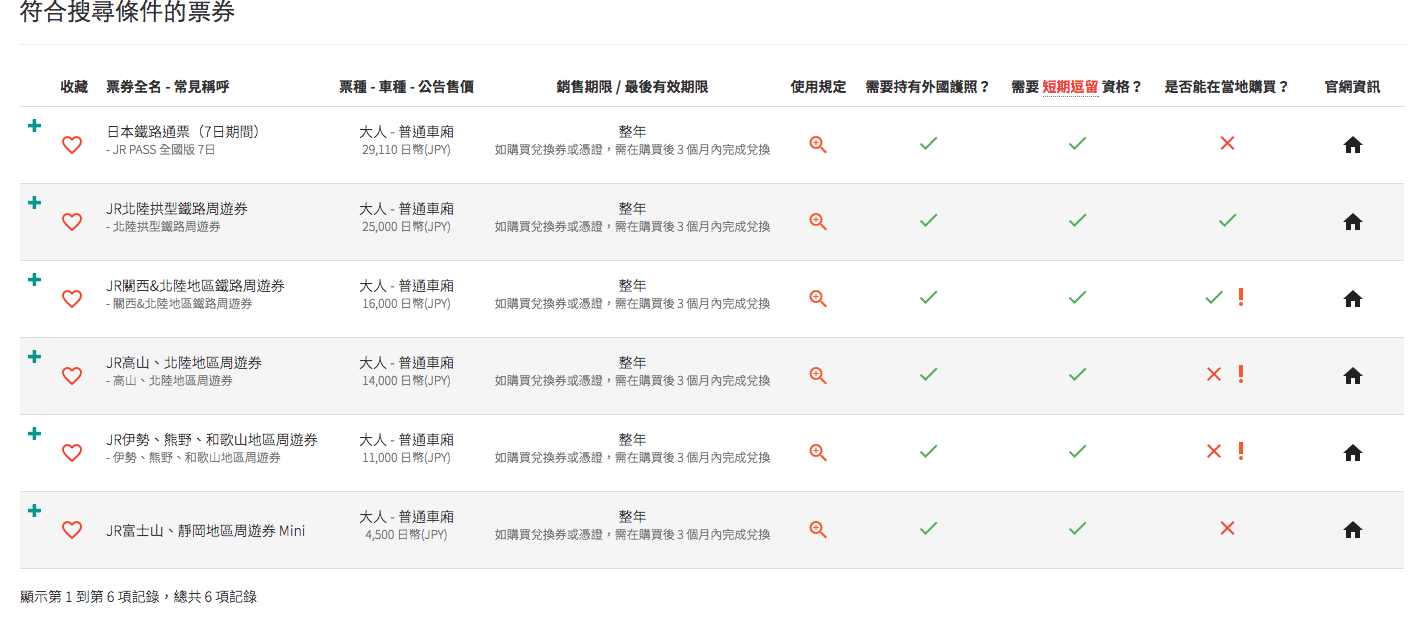
Task: Sort by 票券全名 - 常見稱呼 column header
Action: (168, 87)
